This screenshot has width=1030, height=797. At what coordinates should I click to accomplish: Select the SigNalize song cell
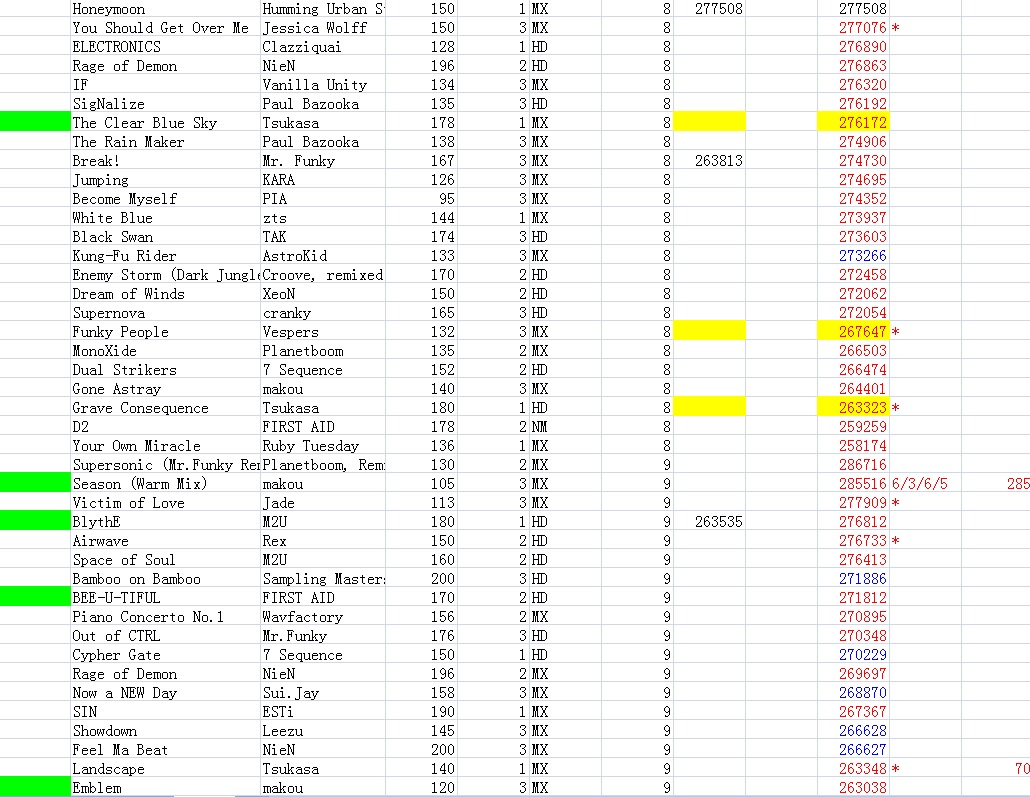point(165,104)
